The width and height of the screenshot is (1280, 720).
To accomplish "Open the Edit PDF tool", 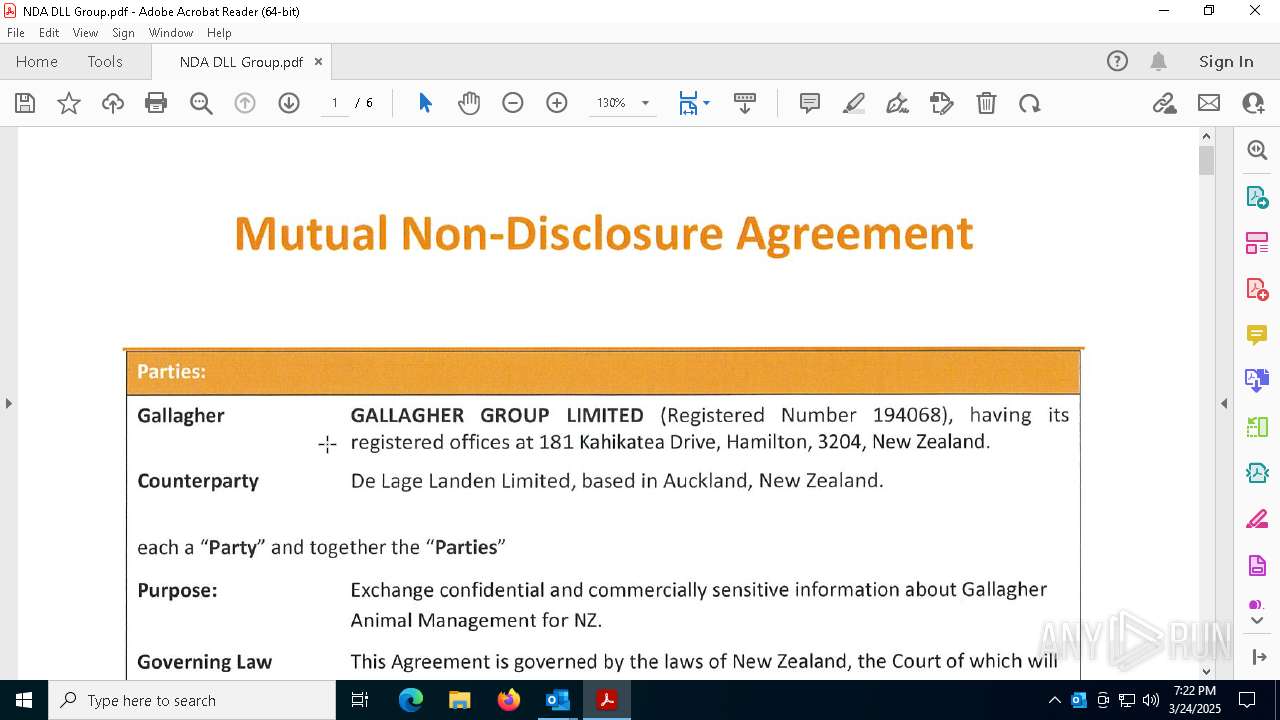I will (1257, 242).
